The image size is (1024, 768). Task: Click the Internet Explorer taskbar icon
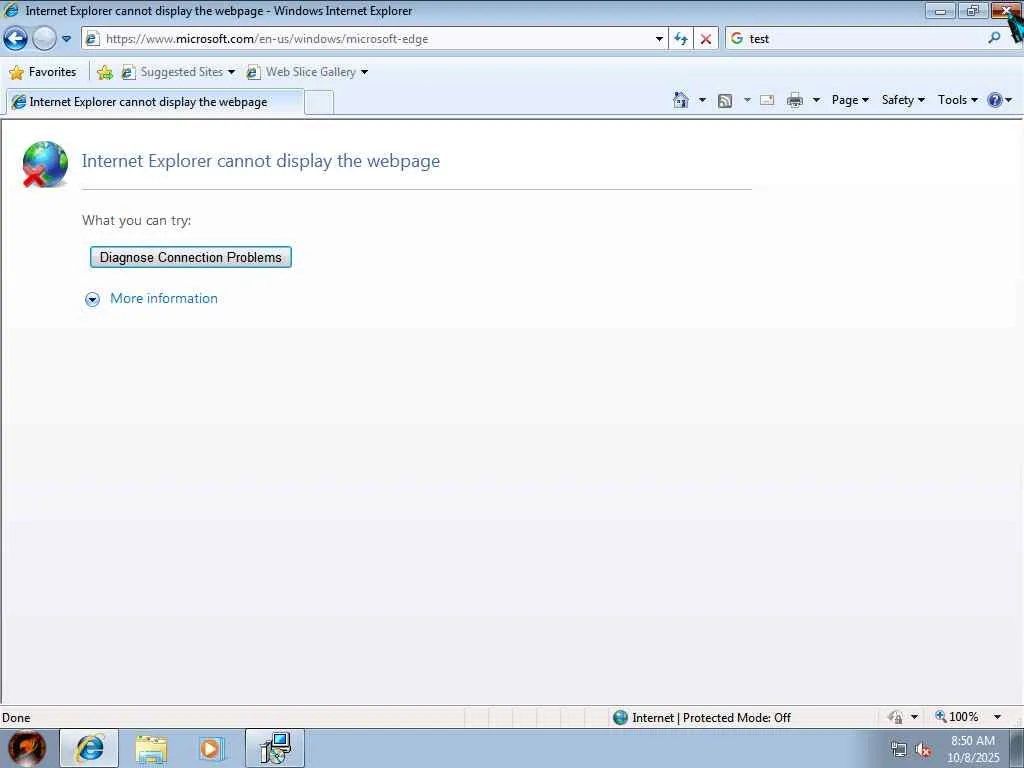coord(89,748)
